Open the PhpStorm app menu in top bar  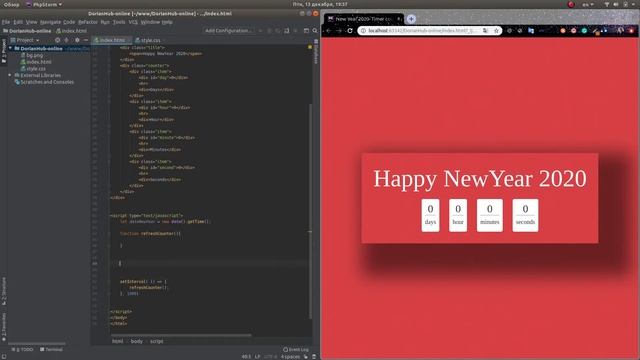44,4
